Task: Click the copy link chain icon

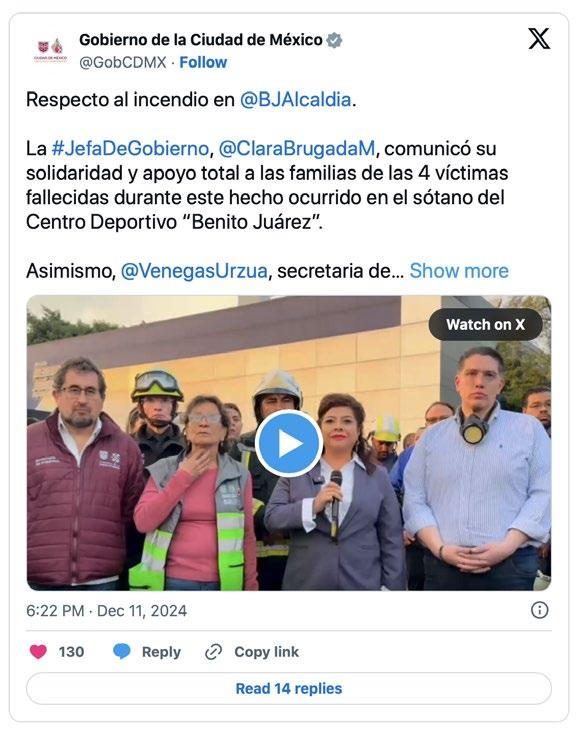Action: [213, 652]
